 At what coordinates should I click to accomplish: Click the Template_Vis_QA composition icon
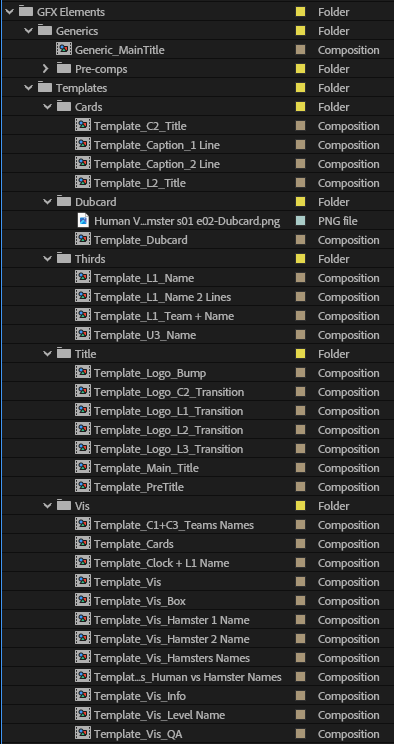(83, 733)
